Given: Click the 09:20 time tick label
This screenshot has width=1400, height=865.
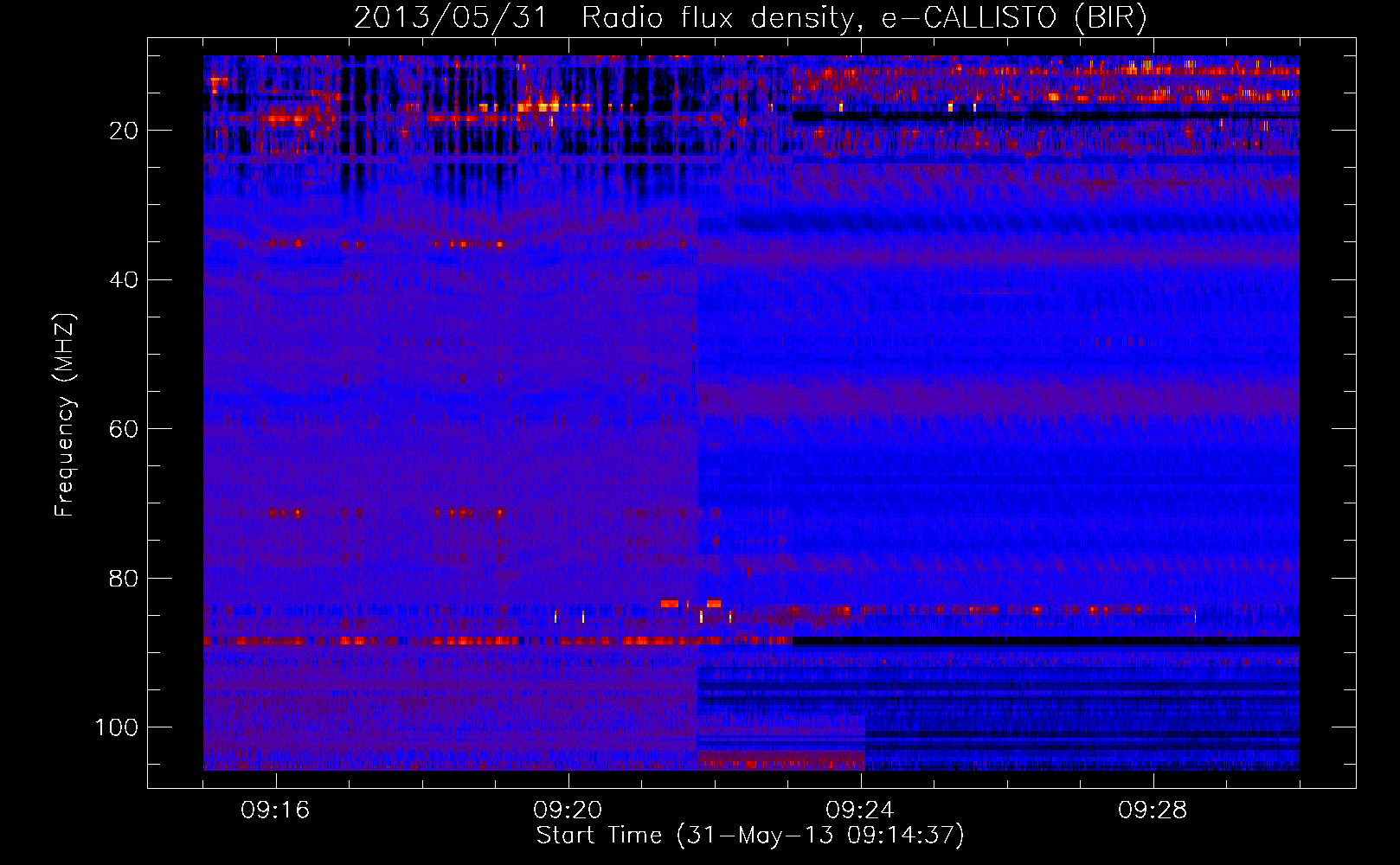Looking at the screenshot, I should [568, 811].
